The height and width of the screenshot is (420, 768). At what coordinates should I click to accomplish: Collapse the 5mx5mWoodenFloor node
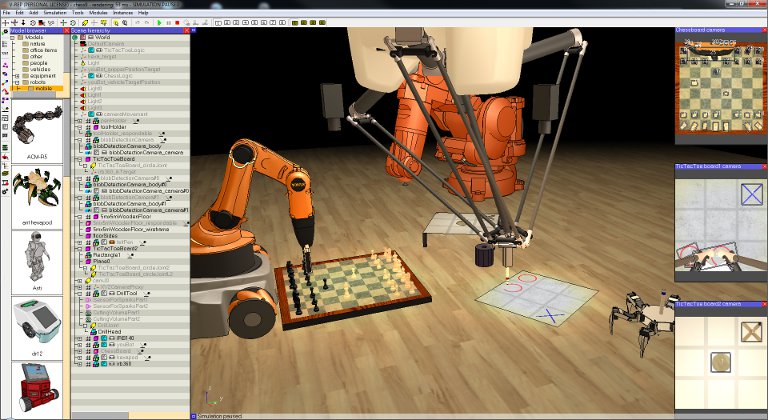[80, 216]
